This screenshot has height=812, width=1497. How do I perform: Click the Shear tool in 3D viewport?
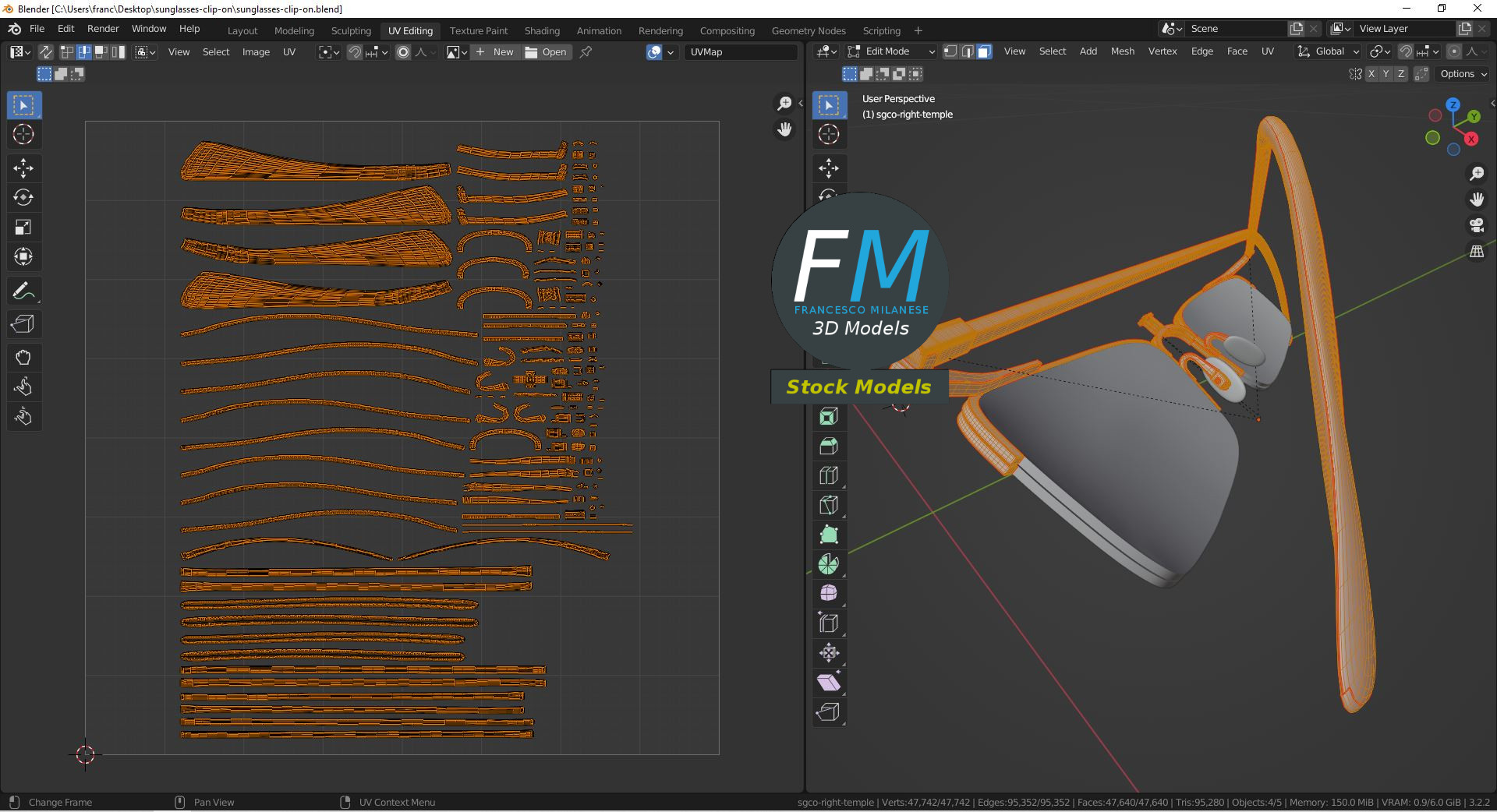coord(829,683)
